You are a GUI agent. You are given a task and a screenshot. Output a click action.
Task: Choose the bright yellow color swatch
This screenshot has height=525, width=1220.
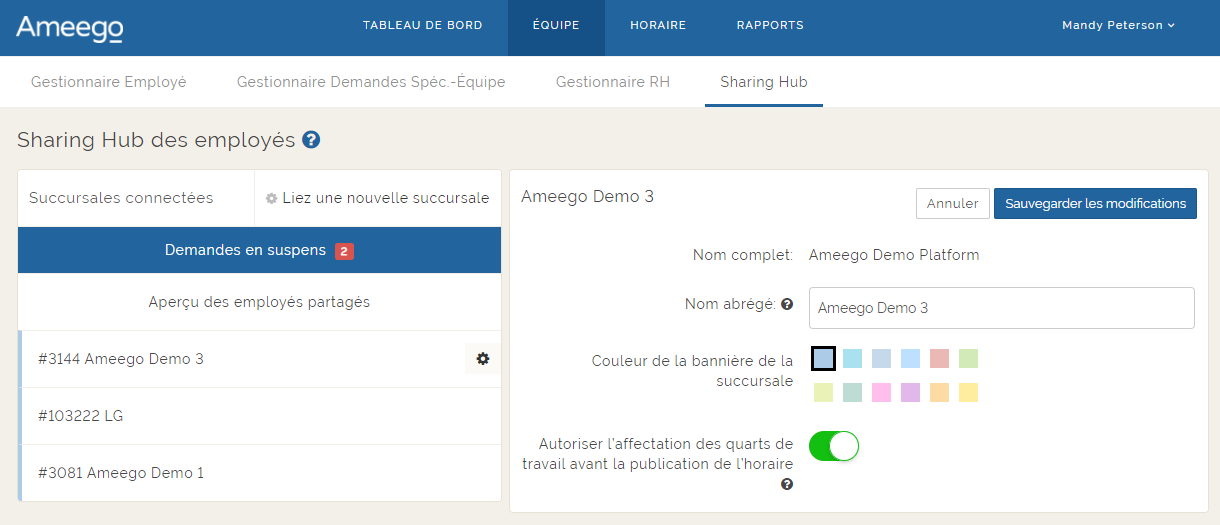pyautogui.click(x=968, y=392)
